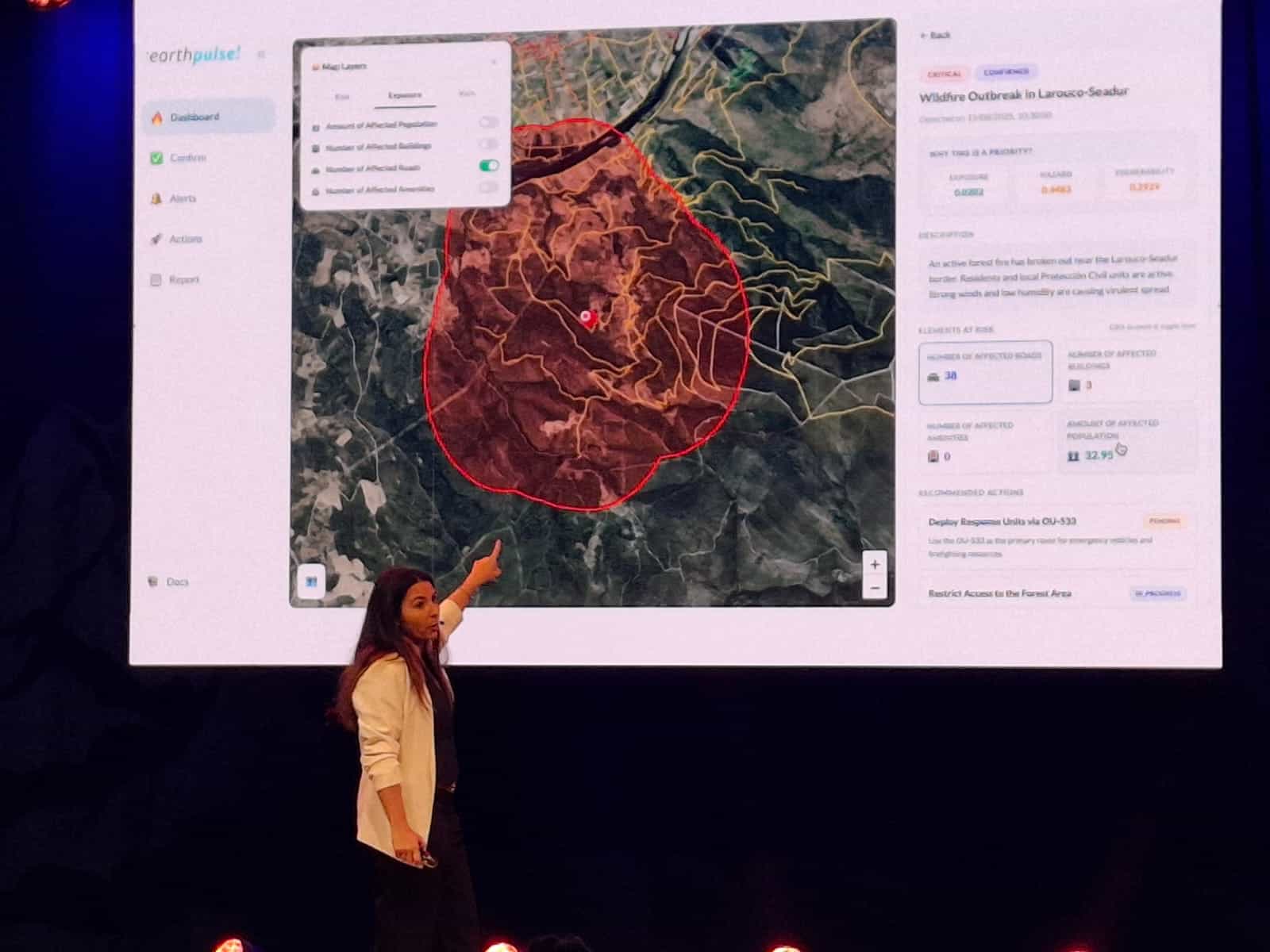Select Amount of Affected Population card
Viewport: 1270px width, 952px height.
[1127, 441]
